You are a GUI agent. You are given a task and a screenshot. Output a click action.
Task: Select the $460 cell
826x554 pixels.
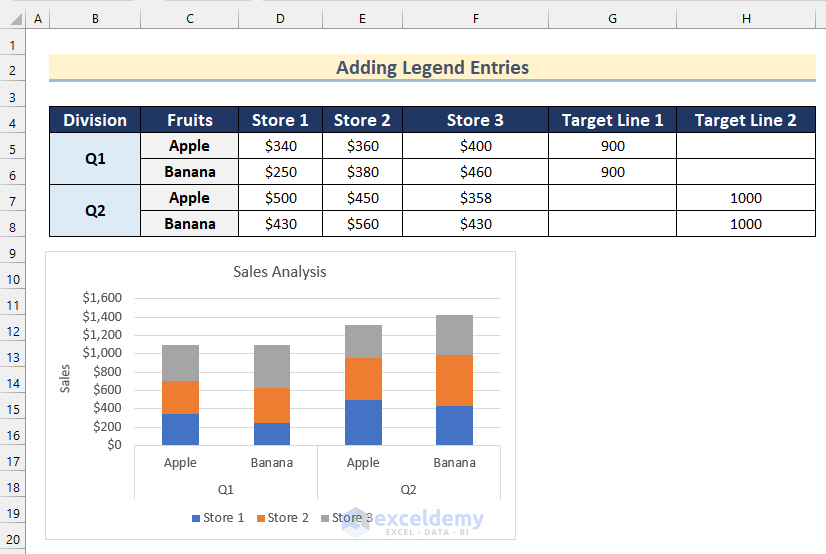click(x=476, y=172)
